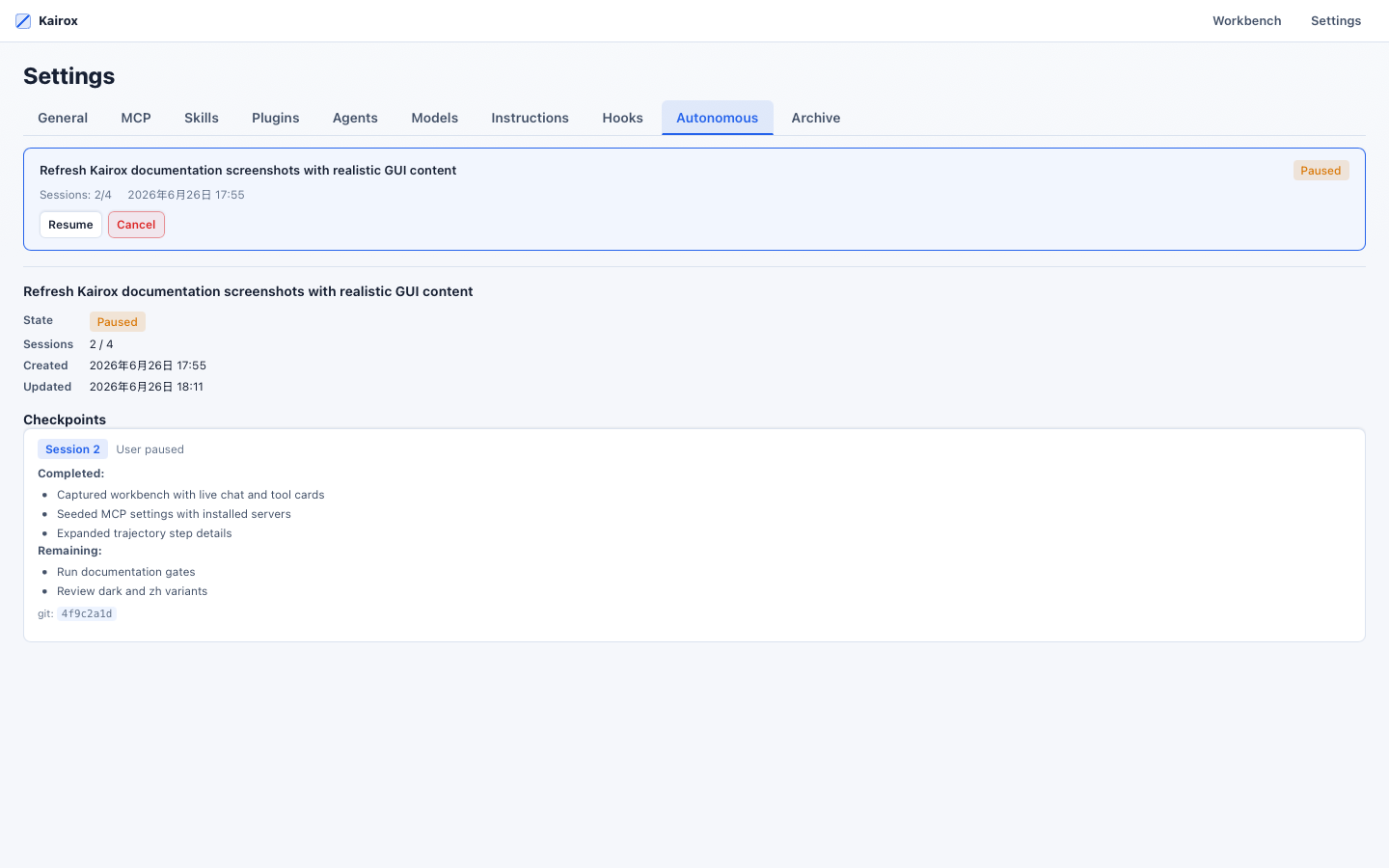Open Settings from the top navigation
1389x868 pixels.
coord(1335,21)
